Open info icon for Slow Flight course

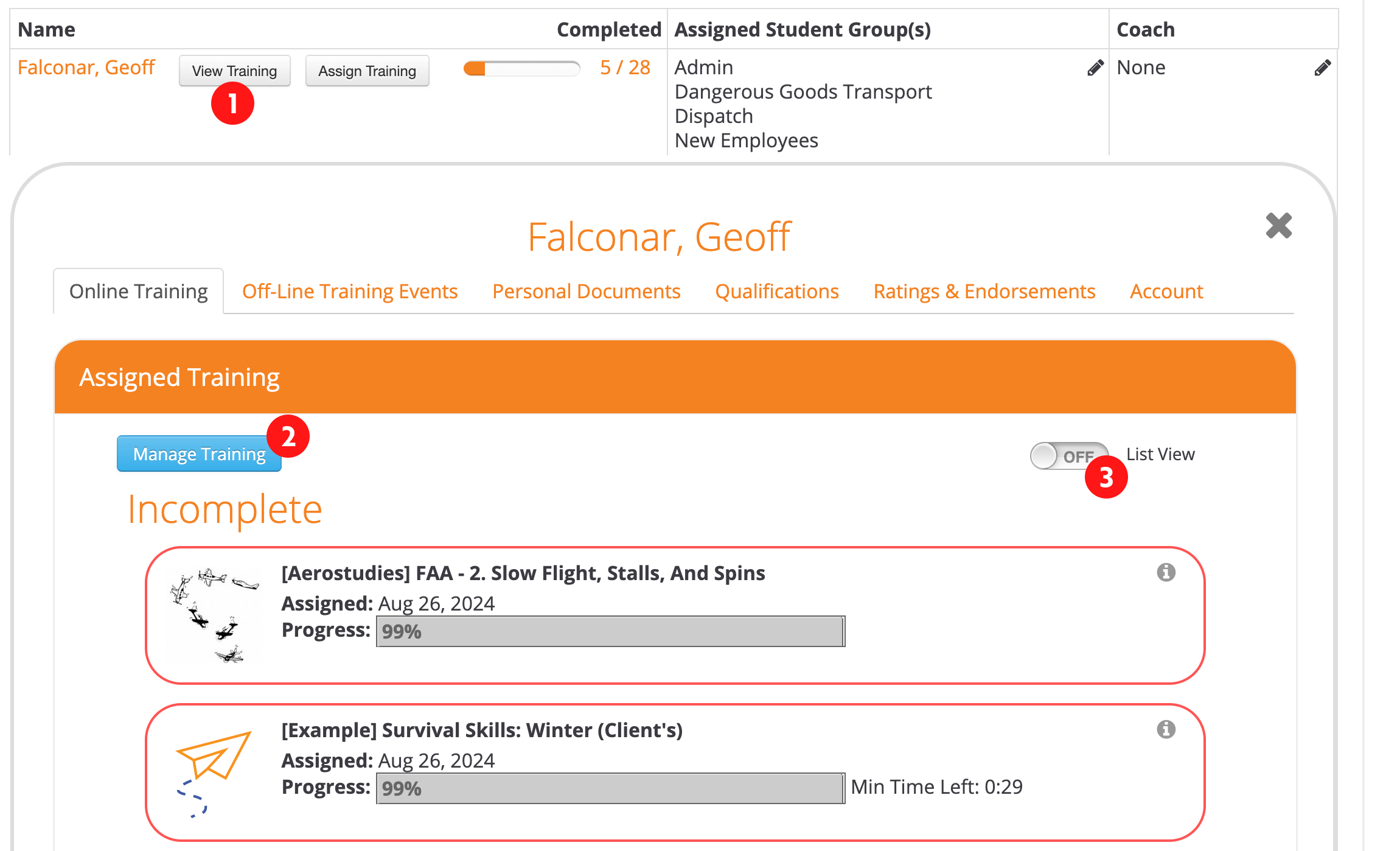(x=1166, y=572)
